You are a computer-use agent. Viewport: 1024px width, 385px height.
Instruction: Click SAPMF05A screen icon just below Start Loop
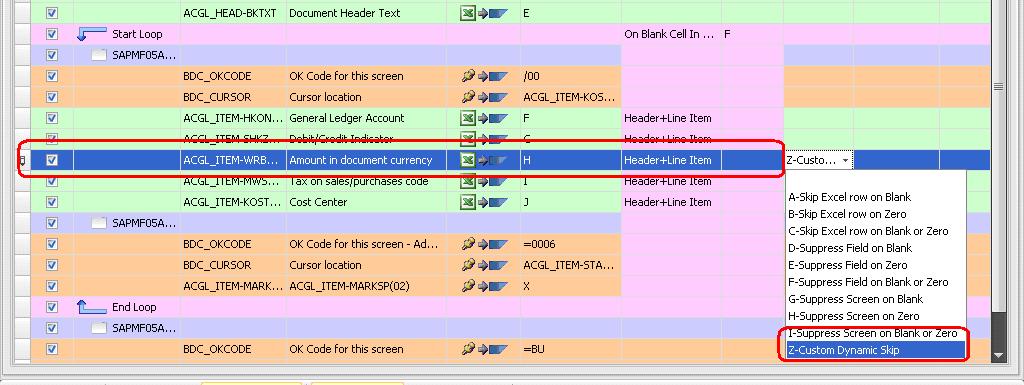coord(99,55)
